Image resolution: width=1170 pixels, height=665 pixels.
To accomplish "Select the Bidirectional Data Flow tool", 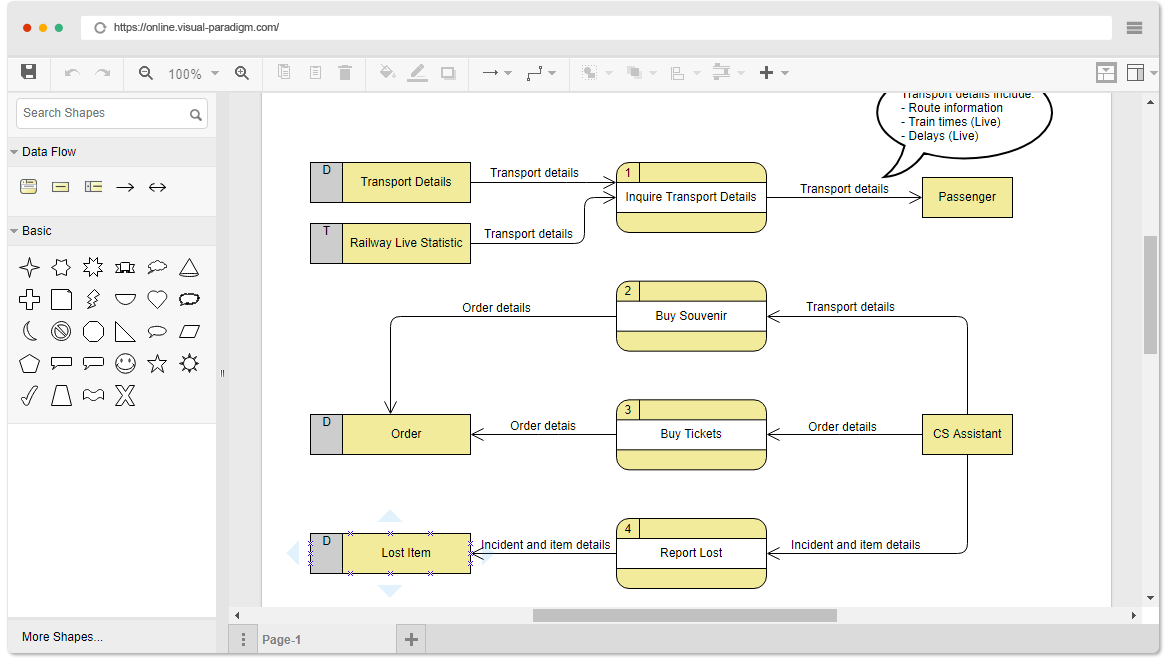I will point(157,186).
